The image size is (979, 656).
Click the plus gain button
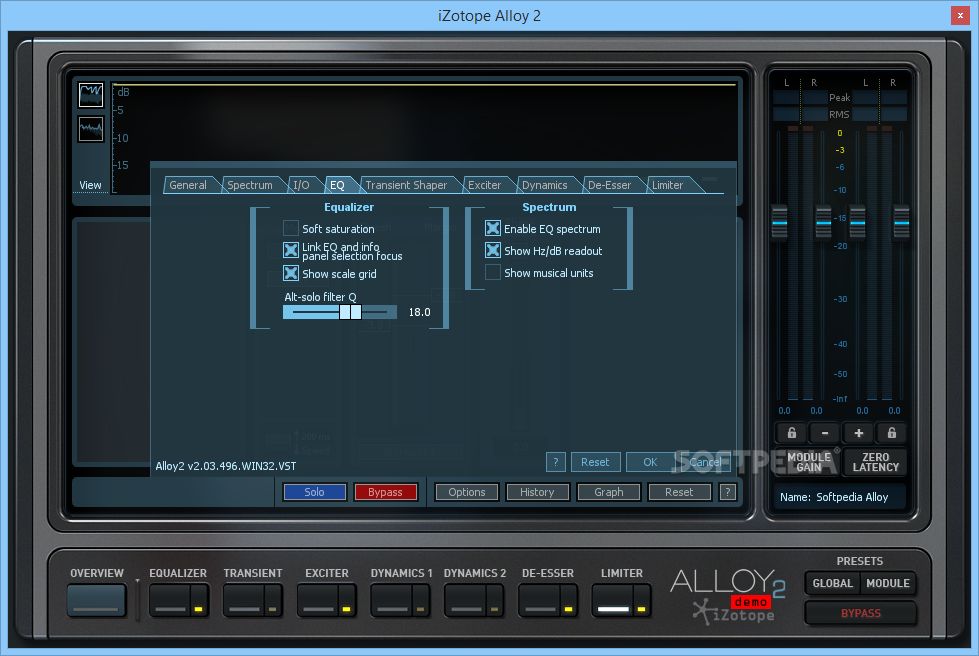coord(858,433)
